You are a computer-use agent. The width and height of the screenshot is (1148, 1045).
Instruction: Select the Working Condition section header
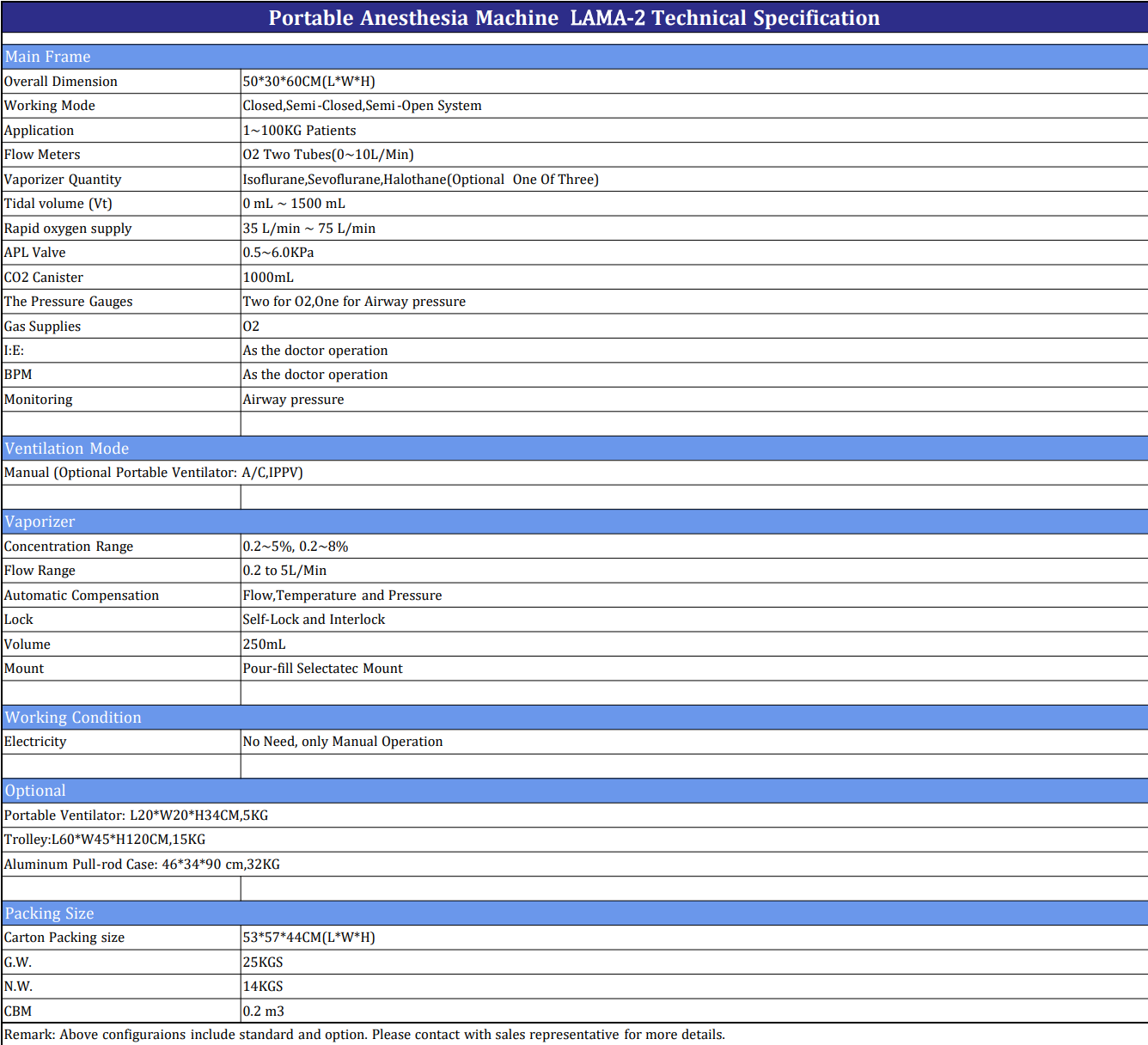(73, 718)
